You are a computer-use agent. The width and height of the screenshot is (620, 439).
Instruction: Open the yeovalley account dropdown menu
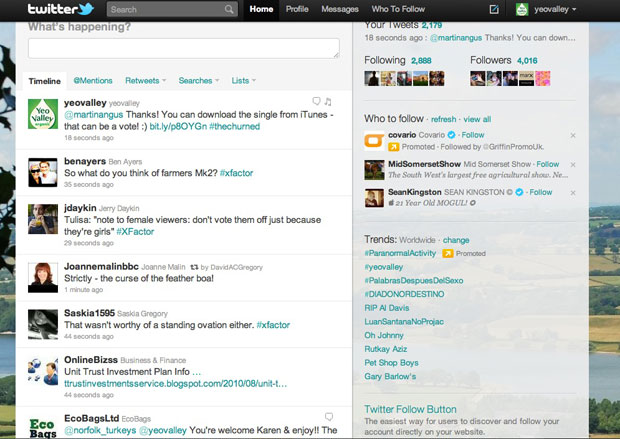555,9
